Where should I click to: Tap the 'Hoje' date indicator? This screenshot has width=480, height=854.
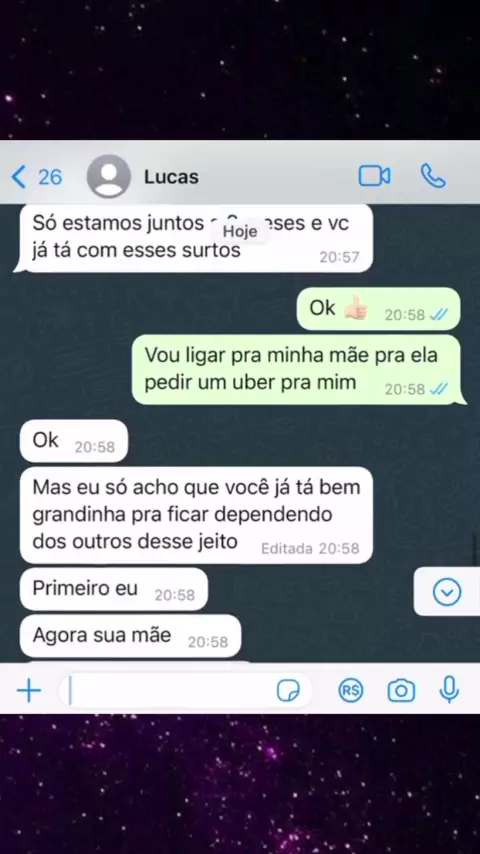(x=240, y=231)
